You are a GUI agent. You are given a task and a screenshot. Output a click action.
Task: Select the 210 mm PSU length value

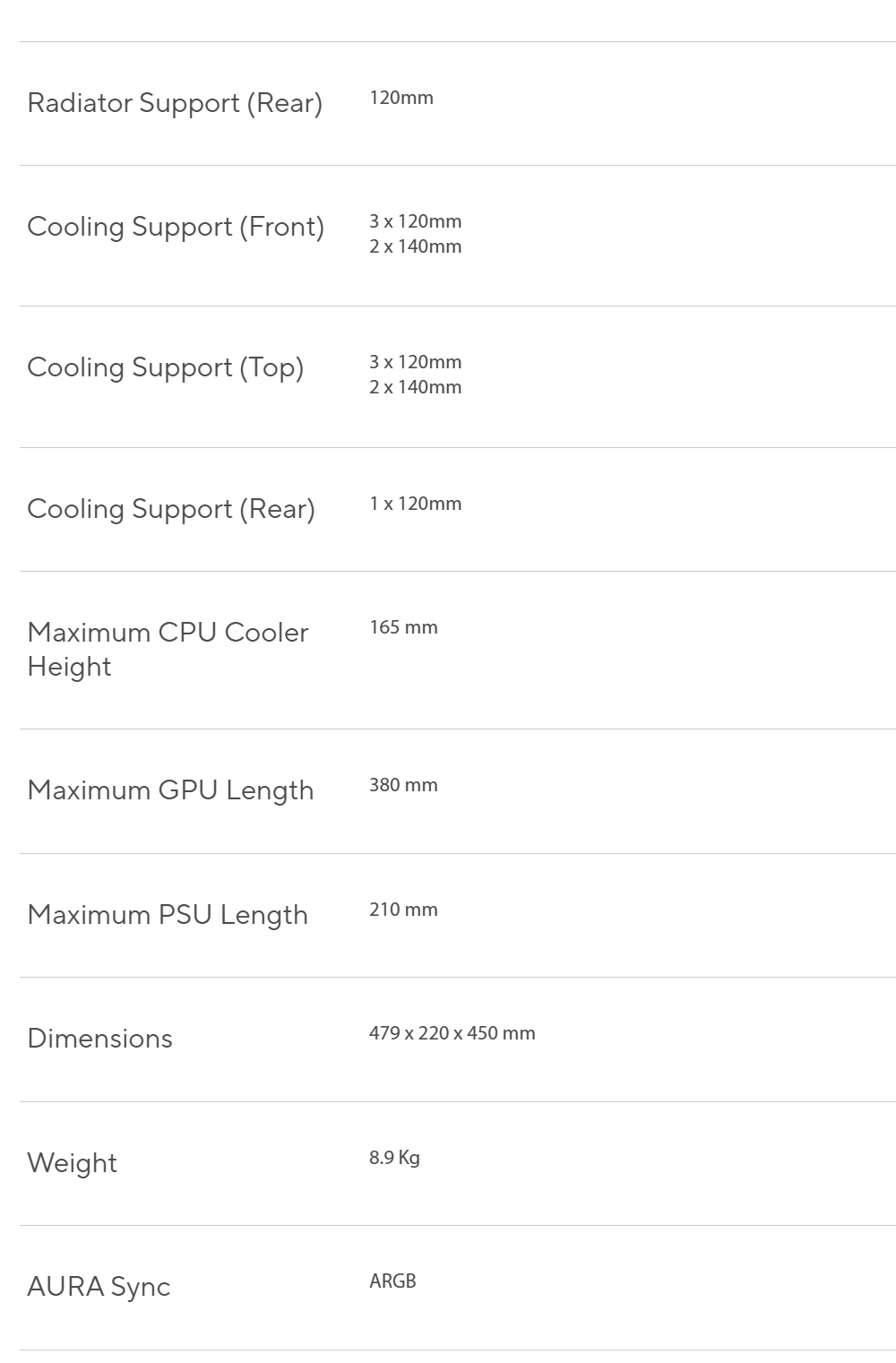403,910
